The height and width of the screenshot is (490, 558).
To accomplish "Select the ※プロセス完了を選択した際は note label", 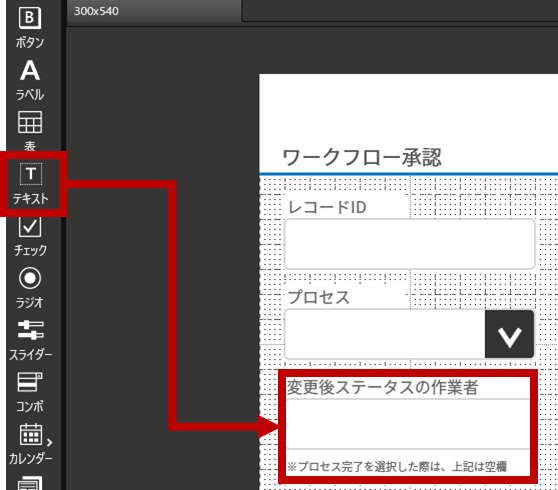I will (397, 467).
